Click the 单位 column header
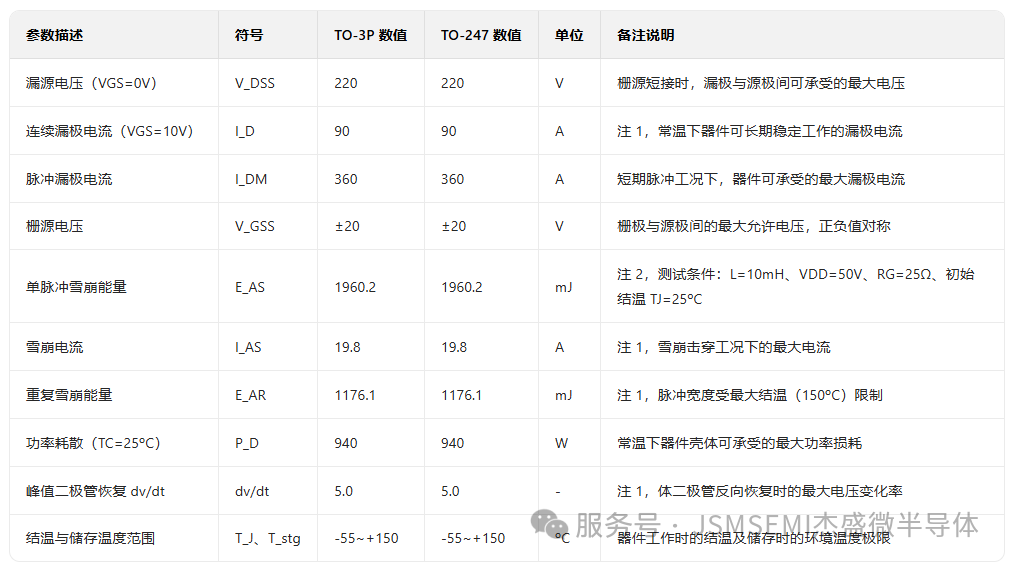Image resolution: width=1010 pixels, height=565 pixels. pyautogui.click(x=569, y=35)
